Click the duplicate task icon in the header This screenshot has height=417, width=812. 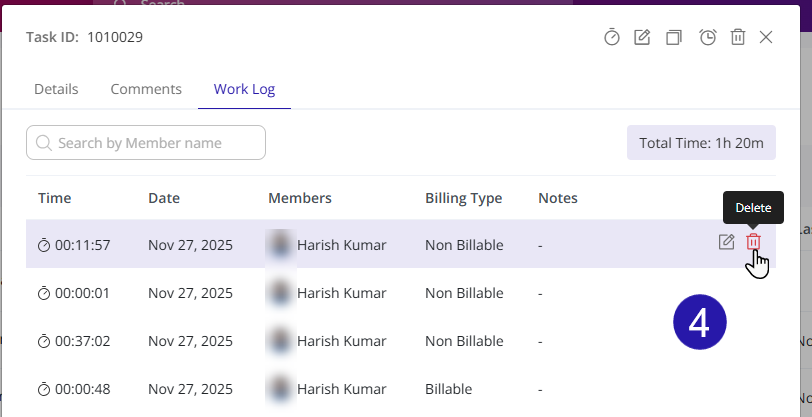coord(674,37)
